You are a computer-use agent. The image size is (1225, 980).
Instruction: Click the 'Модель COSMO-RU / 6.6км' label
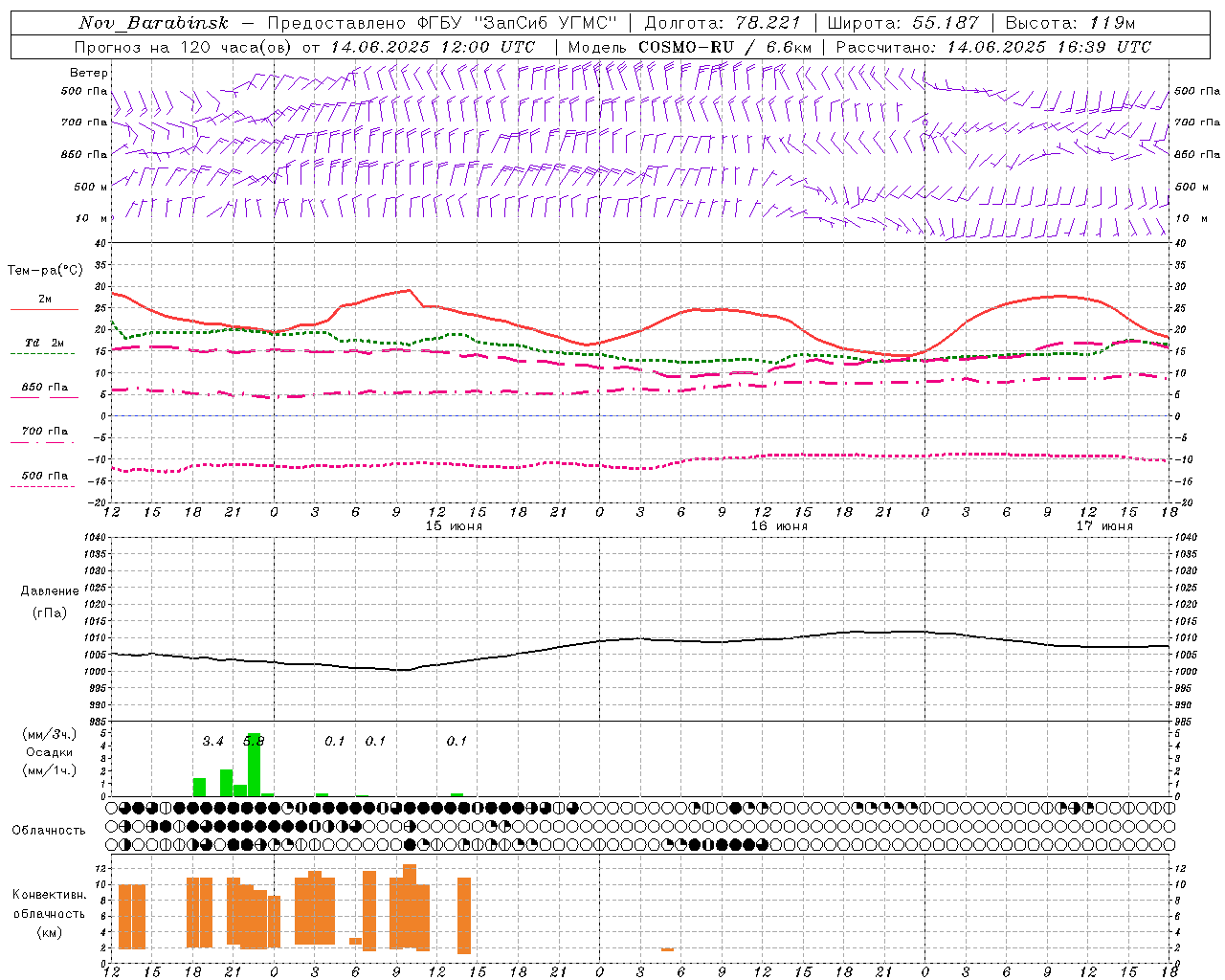tap(690, 47)
